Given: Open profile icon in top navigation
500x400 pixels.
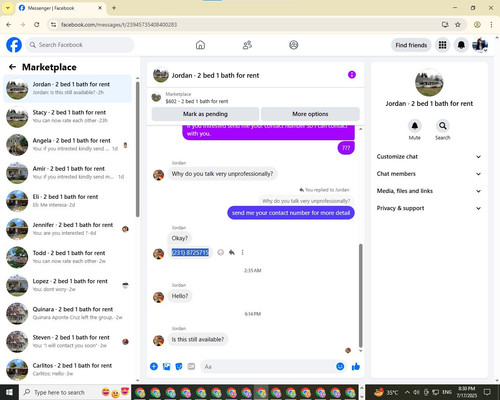Looking at the screenshot, I should [294, 45].
